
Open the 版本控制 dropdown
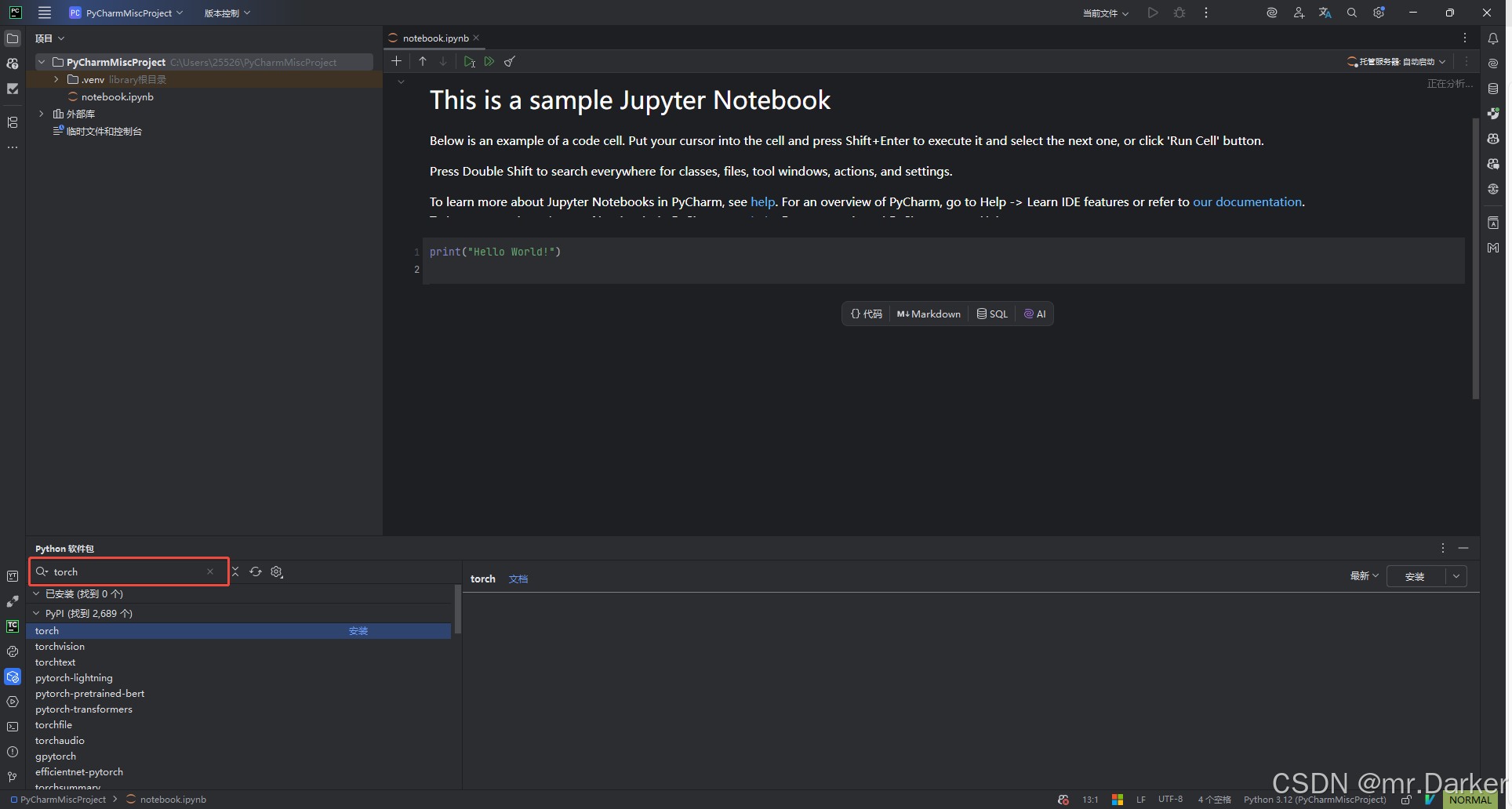227,13
